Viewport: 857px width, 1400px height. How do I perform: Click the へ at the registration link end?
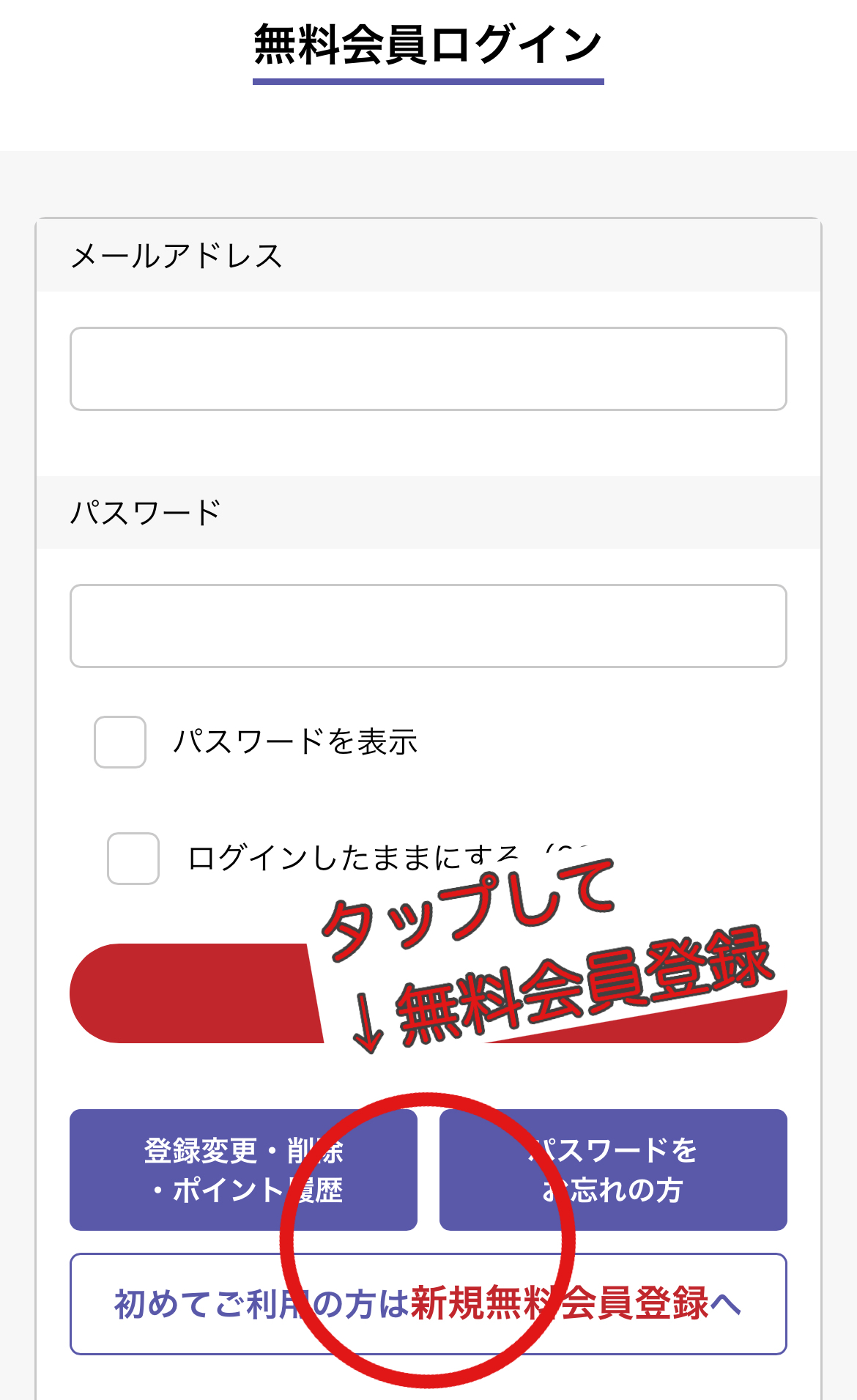[x=726, y=1304]
